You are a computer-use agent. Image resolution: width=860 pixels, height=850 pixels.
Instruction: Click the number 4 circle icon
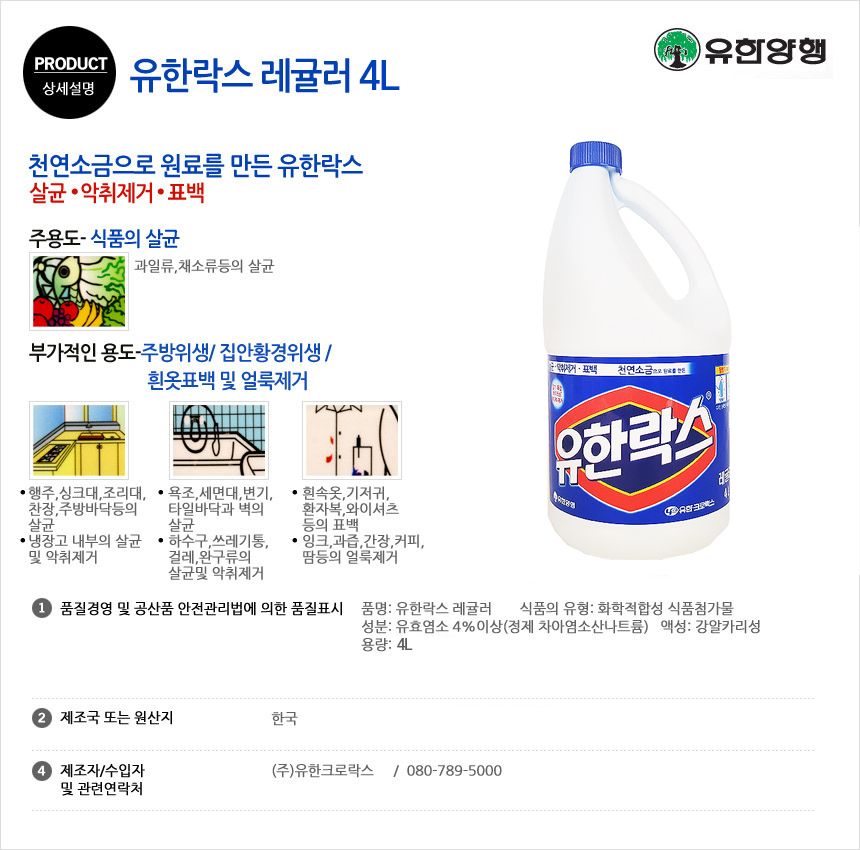pyautogui.click(x=42, y=770)
